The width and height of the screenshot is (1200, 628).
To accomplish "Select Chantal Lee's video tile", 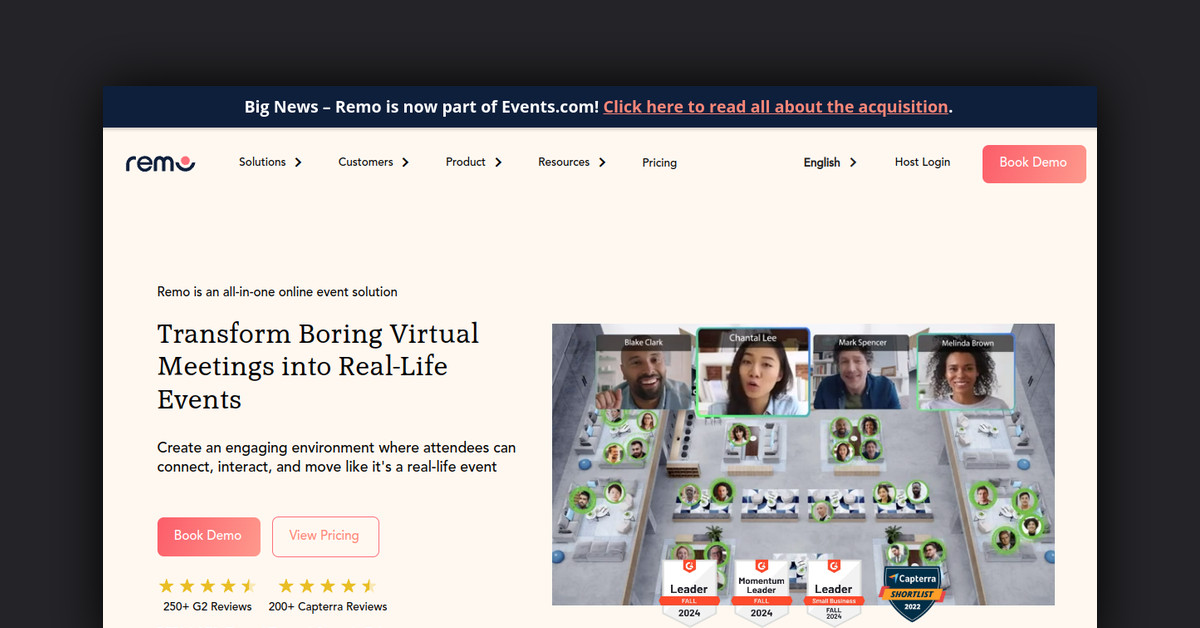I will click(x=752, y=372).
